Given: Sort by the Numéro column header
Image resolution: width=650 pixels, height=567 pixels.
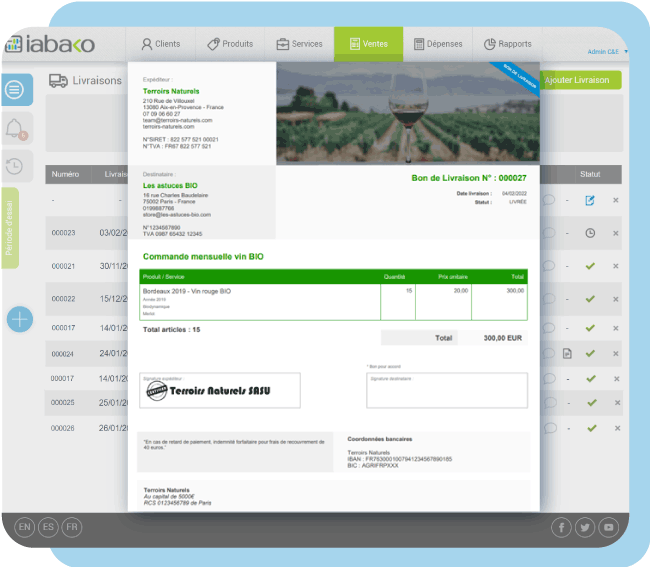Looking at the screenshot, I should (65, 174).
